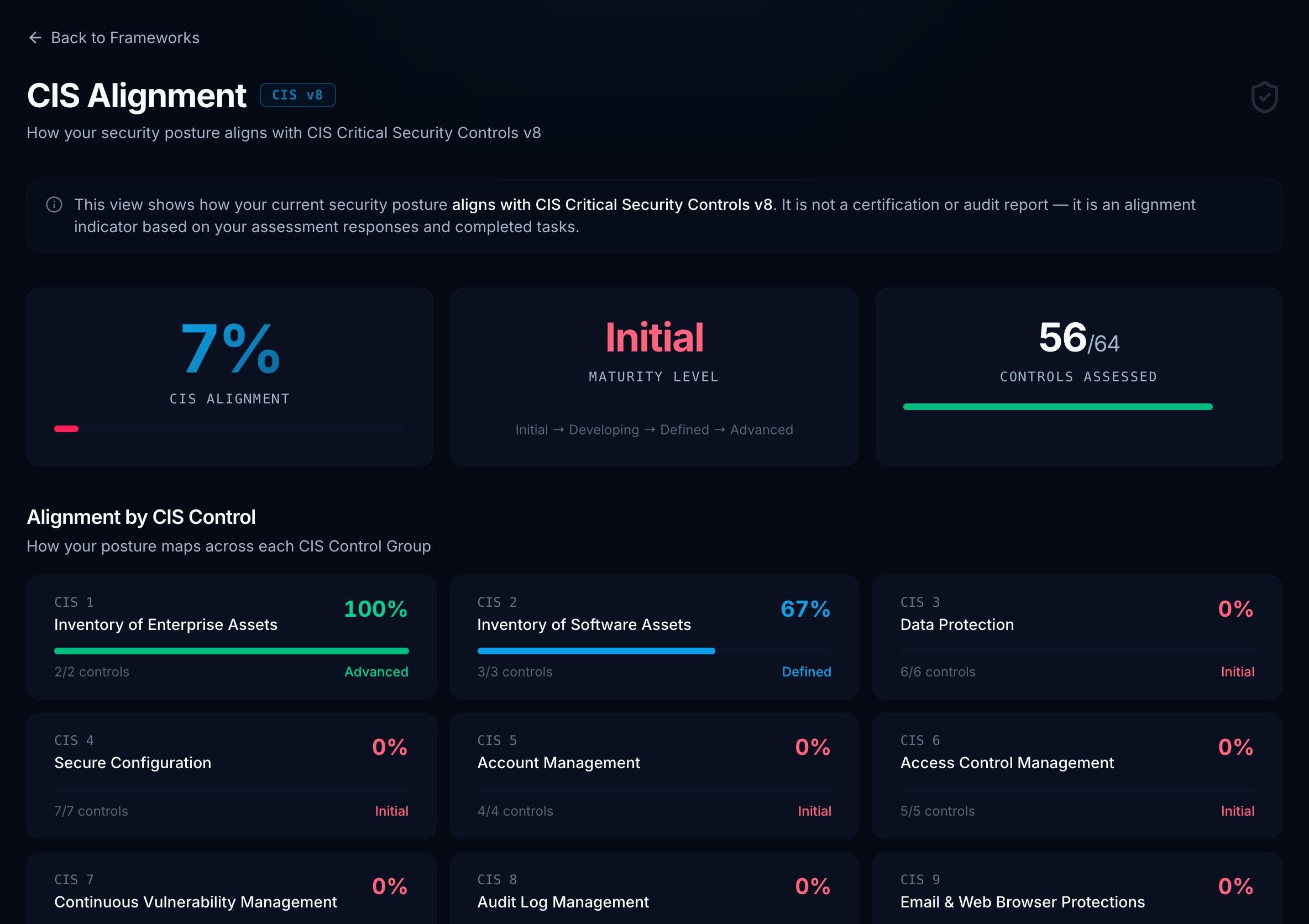
Task: Click the info circle icon in banner
Action: click(x=54, y=204)
